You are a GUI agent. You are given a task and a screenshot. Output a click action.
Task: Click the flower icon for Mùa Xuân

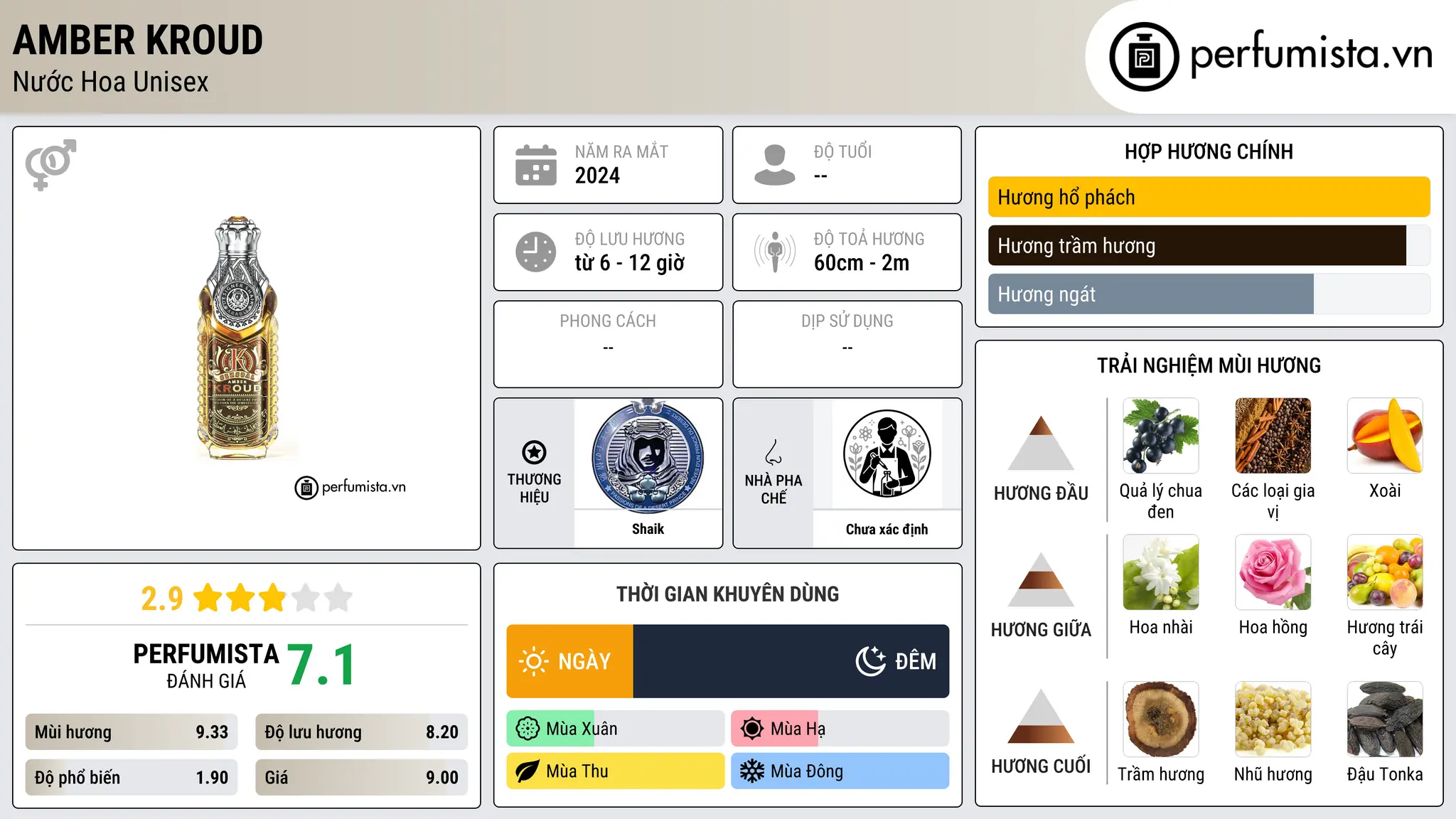(528, 729)
